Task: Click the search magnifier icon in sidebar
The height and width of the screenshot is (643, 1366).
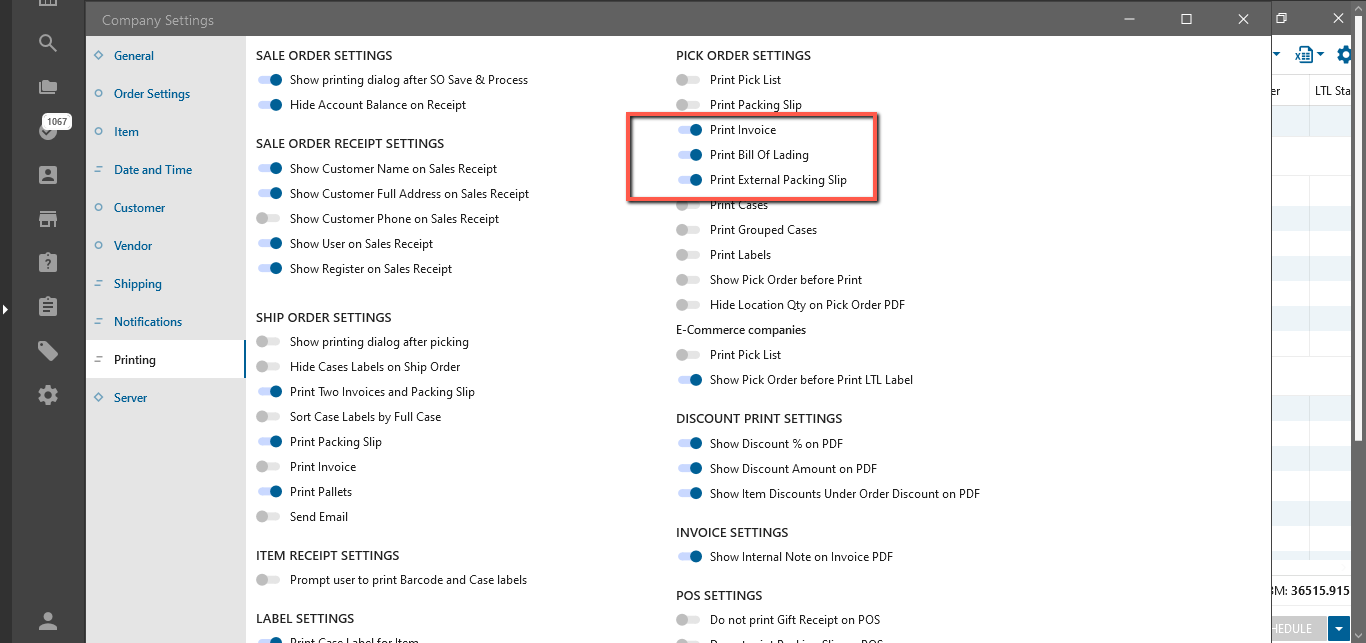Action: (48, 43)
